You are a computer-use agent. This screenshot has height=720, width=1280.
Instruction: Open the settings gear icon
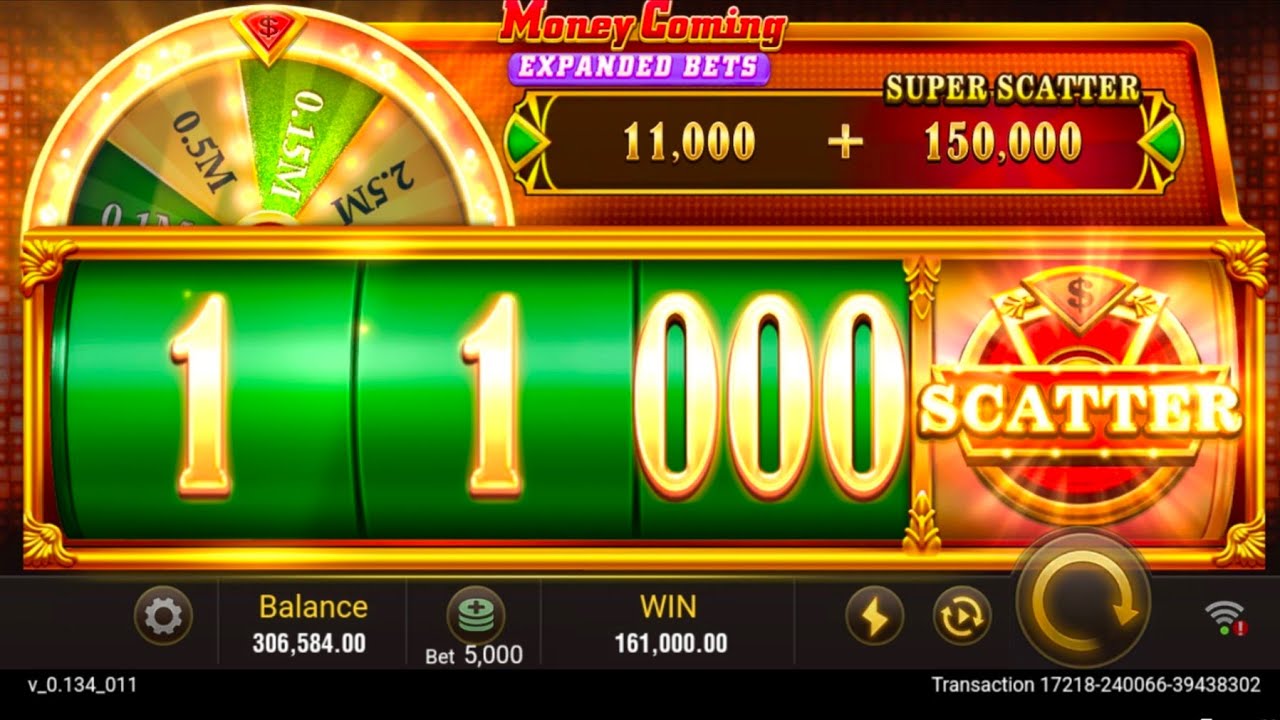tap(163, 616)
